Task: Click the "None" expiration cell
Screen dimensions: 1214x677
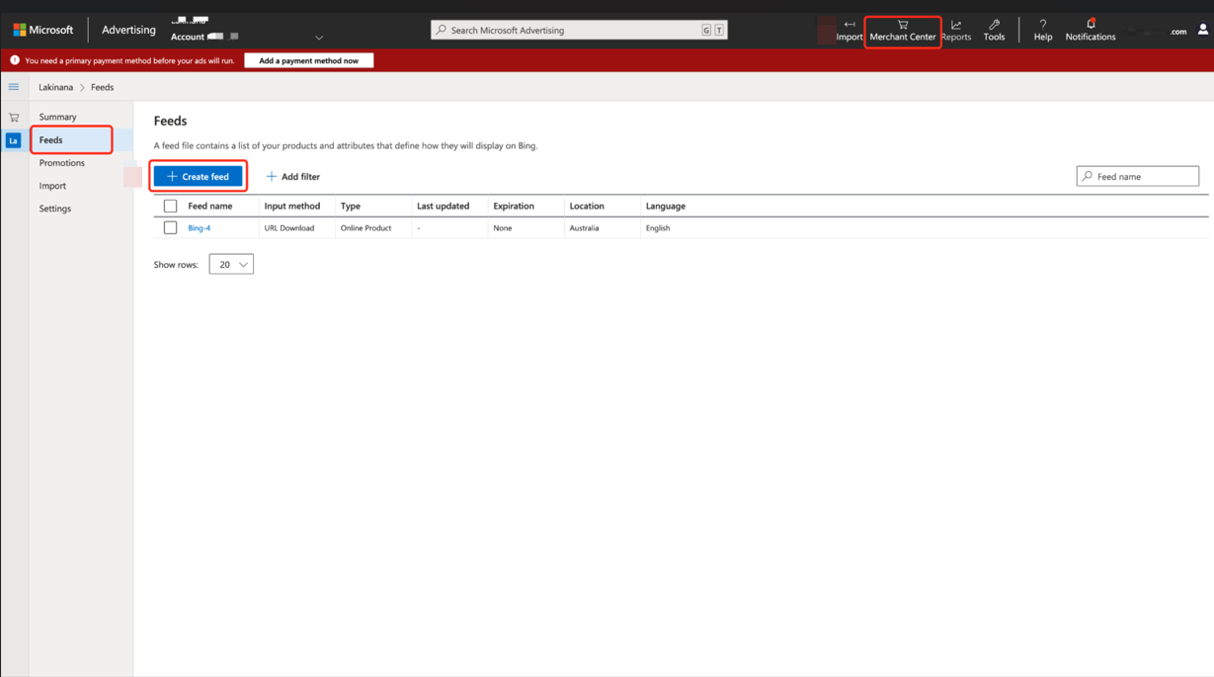Action: click(x=503, y=228)
